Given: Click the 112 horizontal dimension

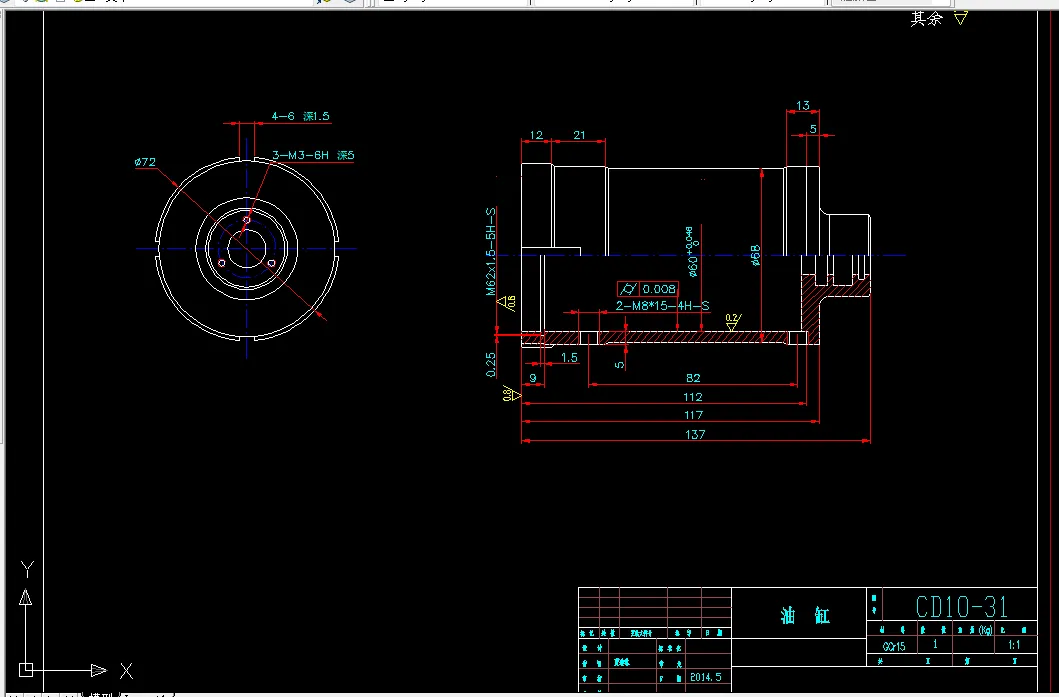Looking at the screenshot, I should pos(693,396).
